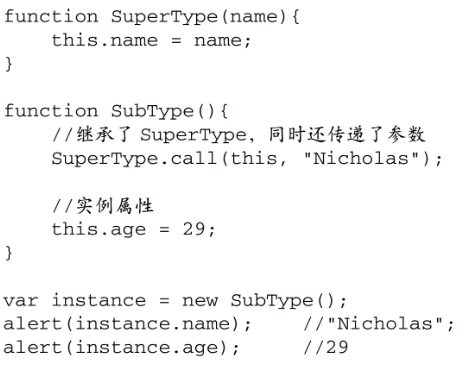Click the 'function SuperType(name){' declaration line
The height and width of the screenshot is (368, 468).
[152, 17]
